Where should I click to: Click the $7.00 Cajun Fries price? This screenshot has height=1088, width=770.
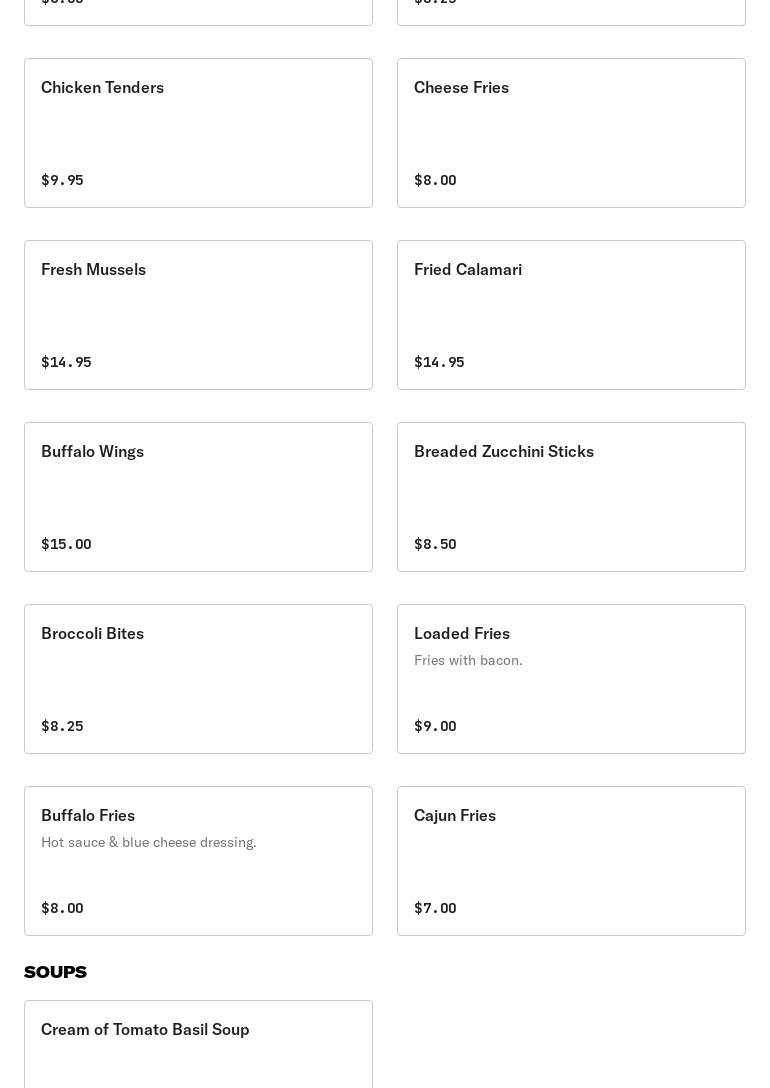(435, 908)
